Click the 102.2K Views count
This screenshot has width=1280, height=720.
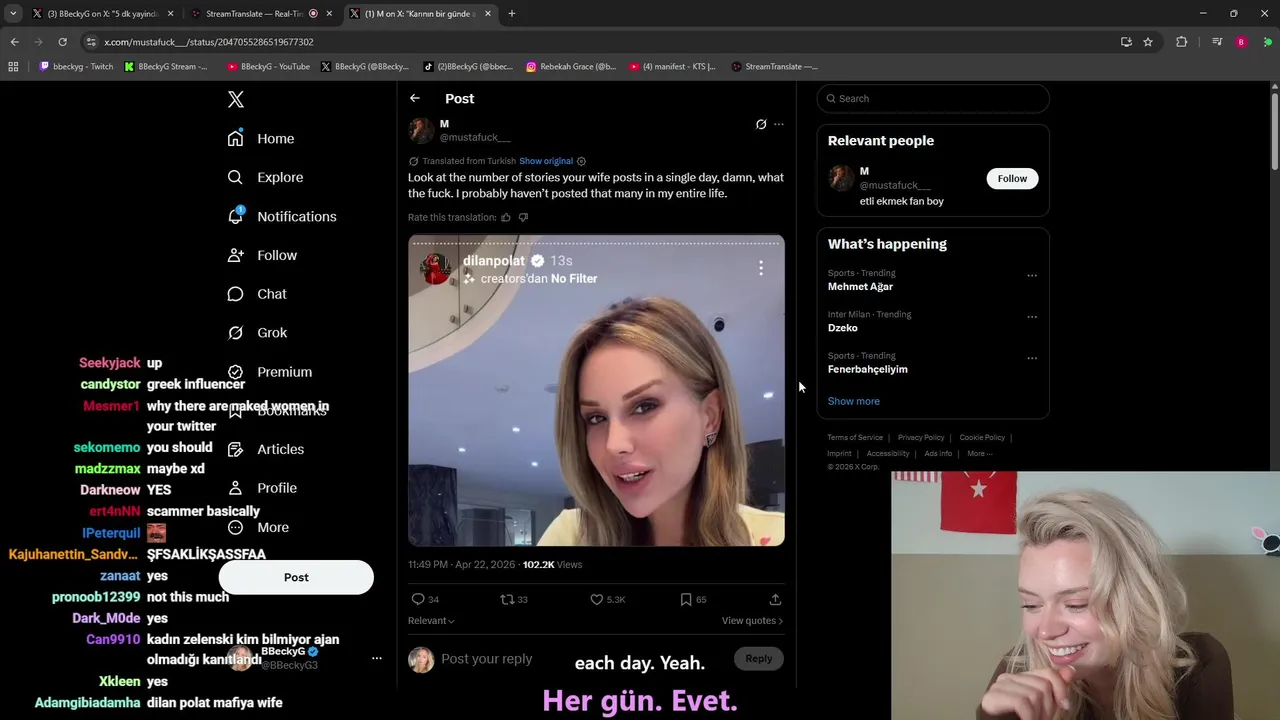click(552, 565)
